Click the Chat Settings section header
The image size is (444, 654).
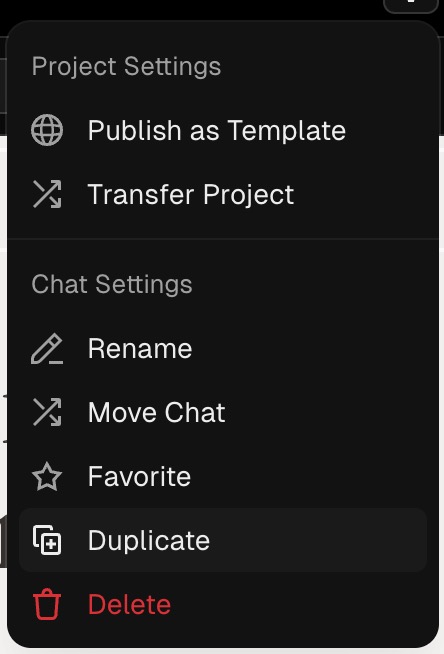(x=112, y=284)
